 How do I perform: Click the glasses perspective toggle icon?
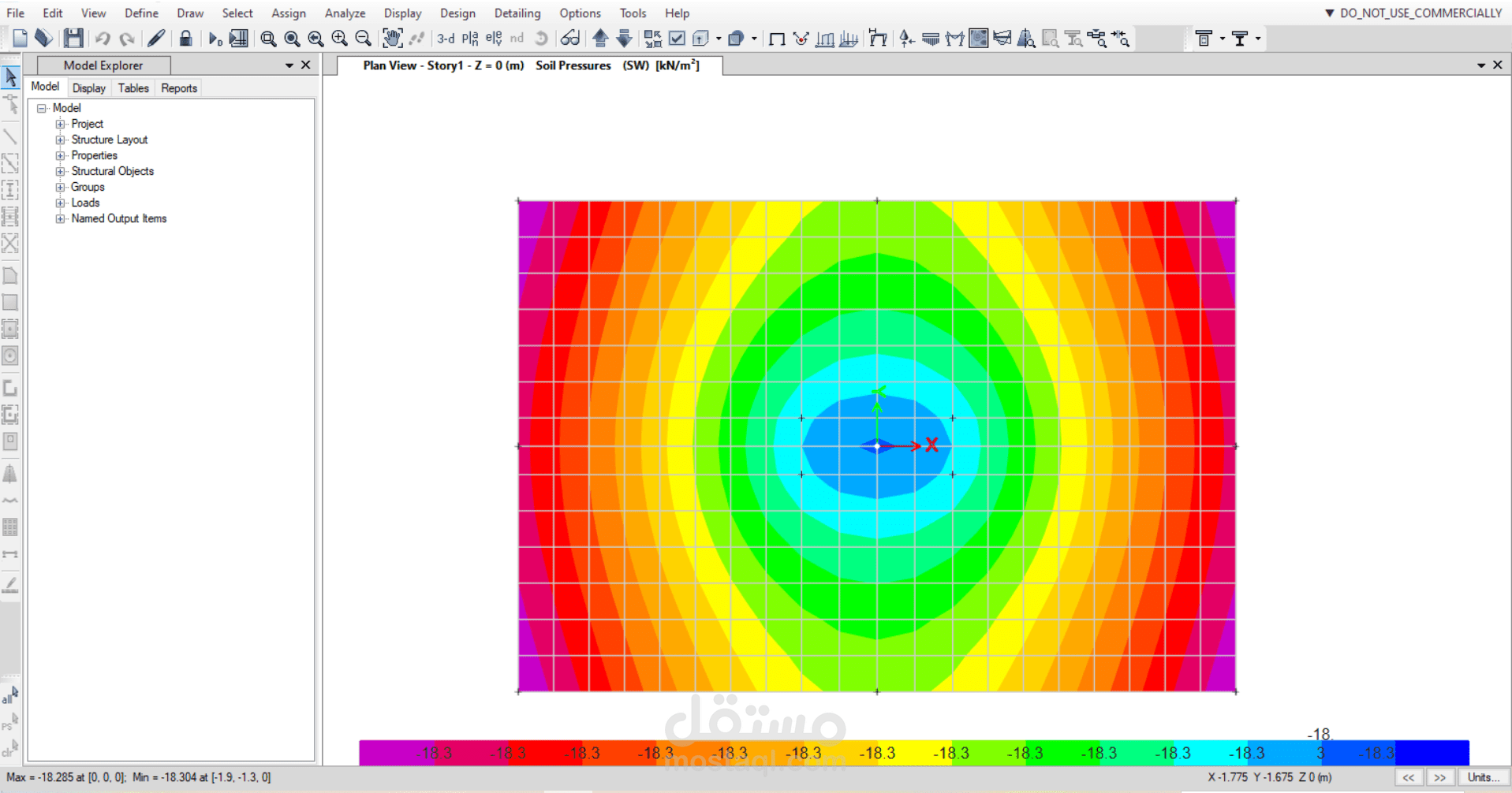[569, 38]
